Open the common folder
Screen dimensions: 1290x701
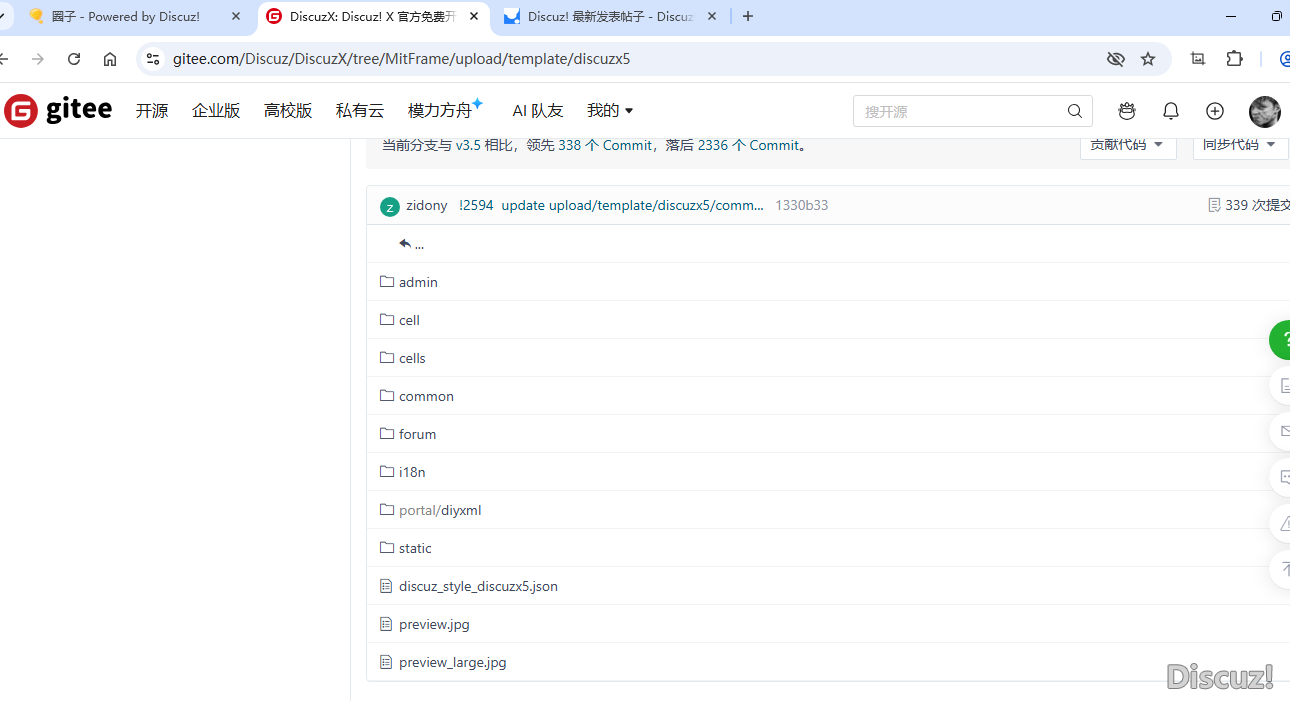(426, 396)
